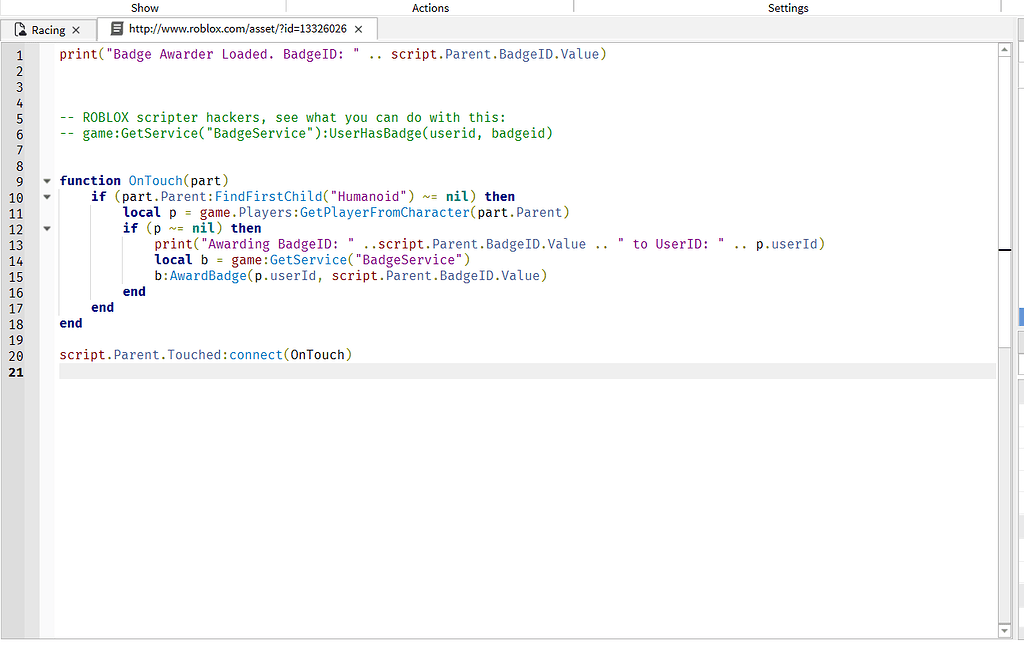Click the scroll-down arrow below the scrollbar

(1004, 630)
